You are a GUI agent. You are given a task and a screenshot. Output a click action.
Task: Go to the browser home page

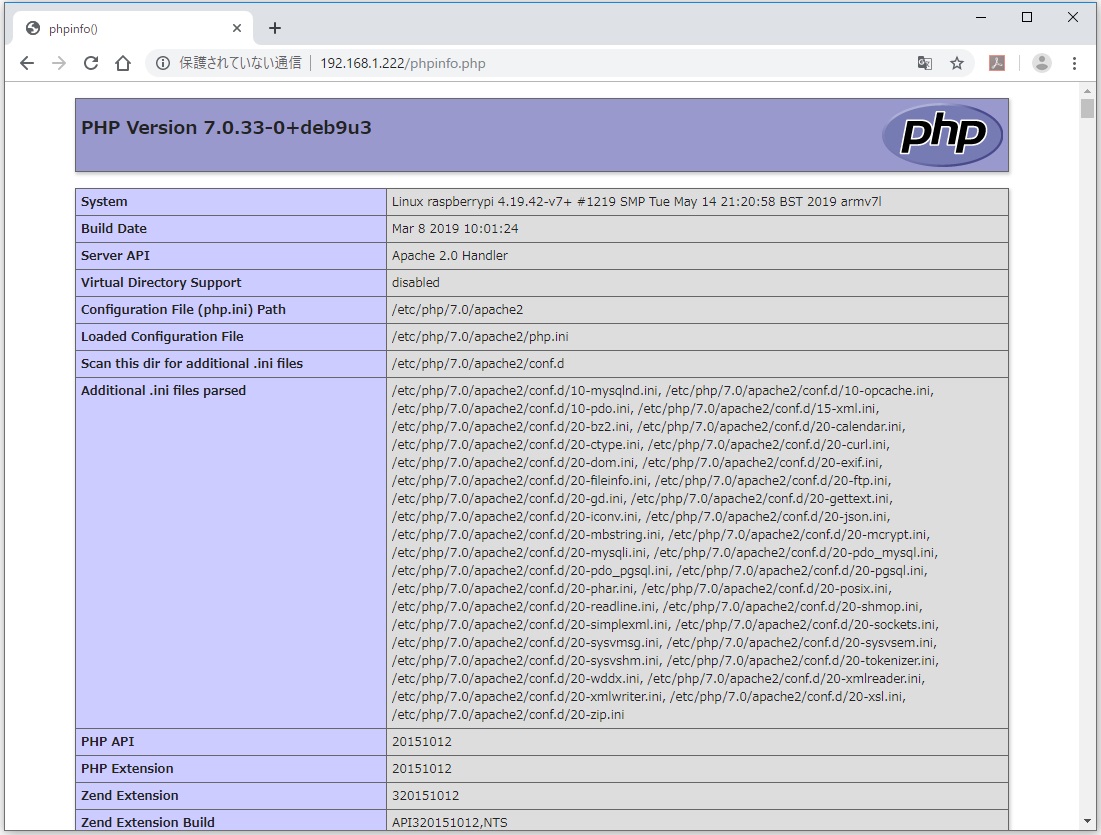click(x=123, y=63)
